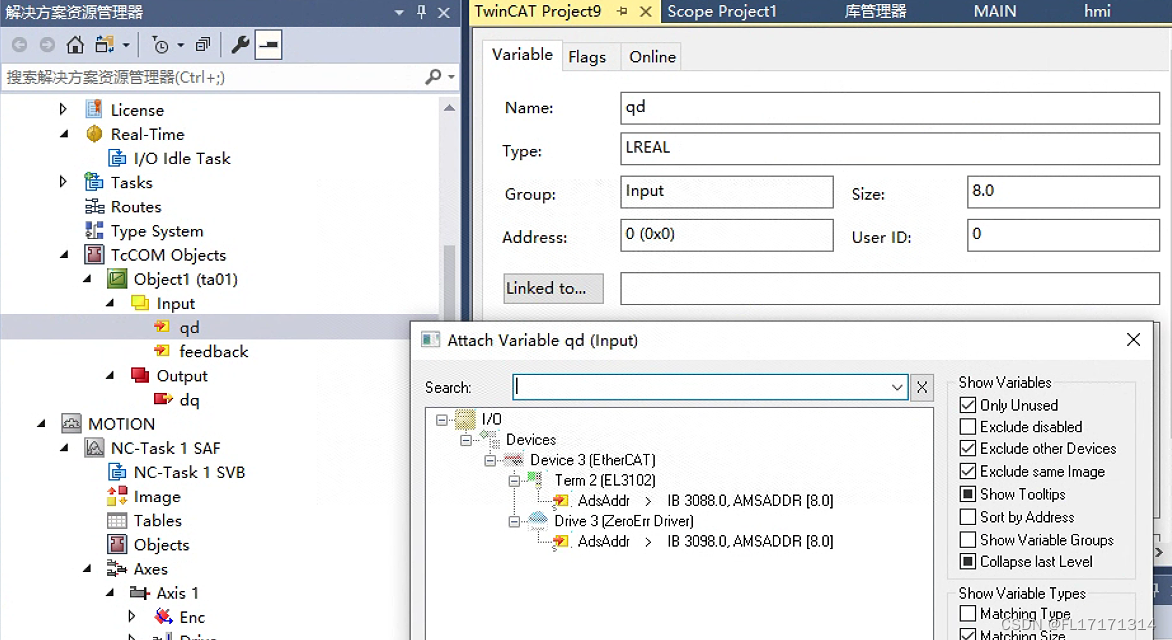Open the MAIN document tab
Screen dimensions: 1172x640
[x=994, y=11]
